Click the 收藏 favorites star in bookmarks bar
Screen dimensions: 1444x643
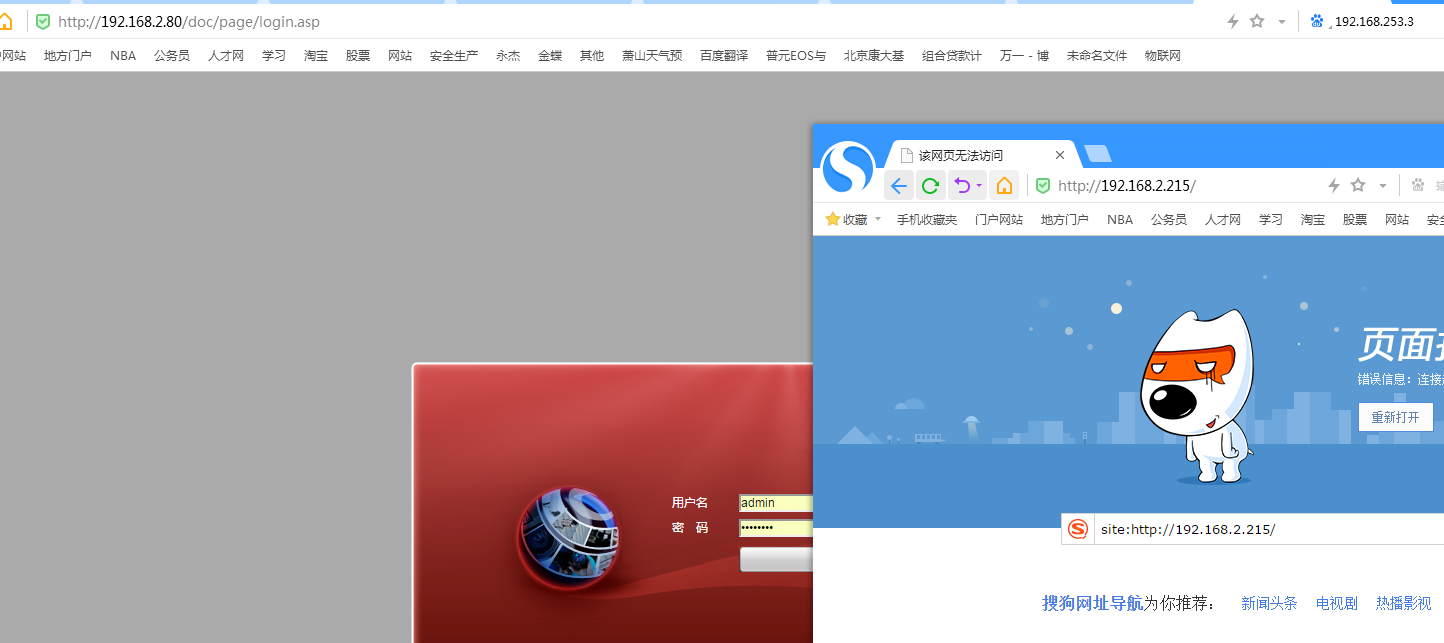click(832, 219)
